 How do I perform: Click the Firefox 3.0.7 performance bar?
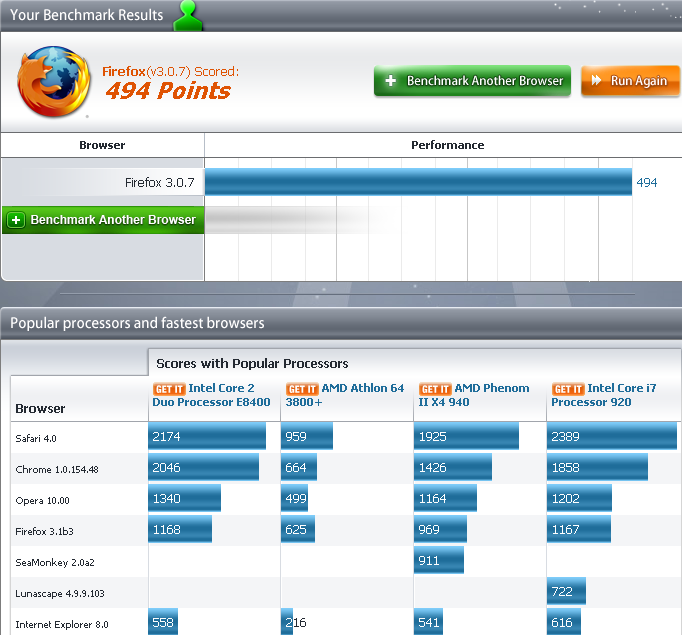(x=418, y=182)
